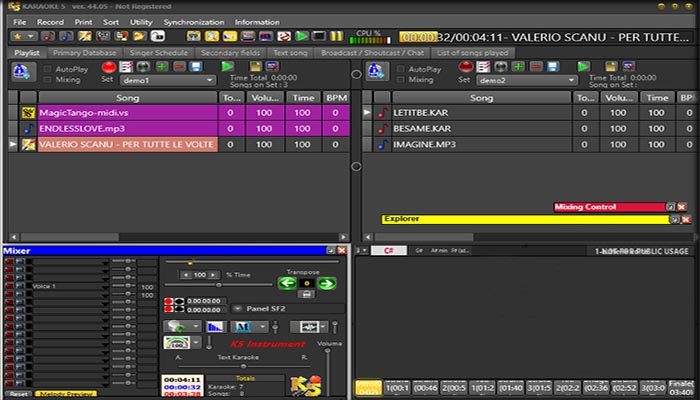Open the Utility menu

(x=141, y=22)
